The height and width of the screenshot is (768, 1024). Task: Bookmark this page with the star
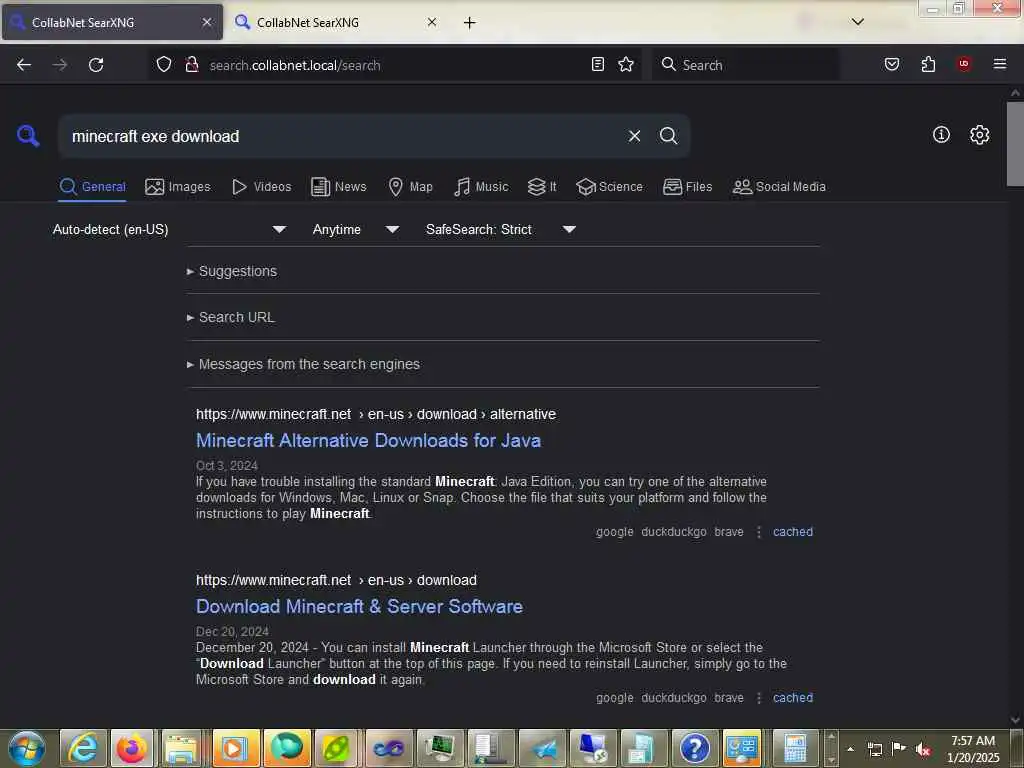[626, 64]
